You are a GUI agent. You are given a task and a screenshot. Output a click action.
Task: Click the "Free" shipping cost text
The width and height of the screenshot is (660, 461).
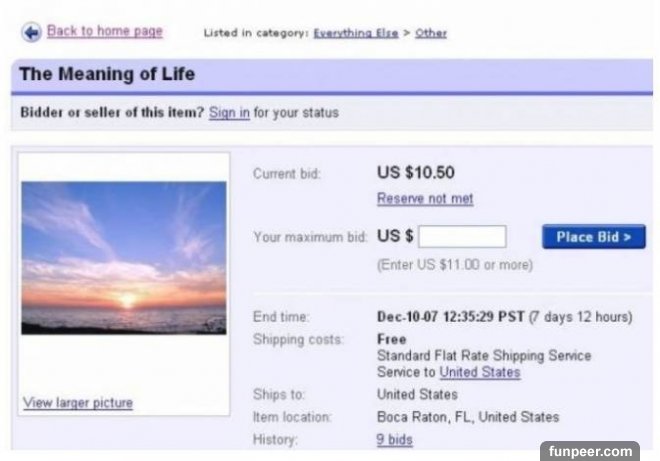pyautogui.click(x=391, y=339)
